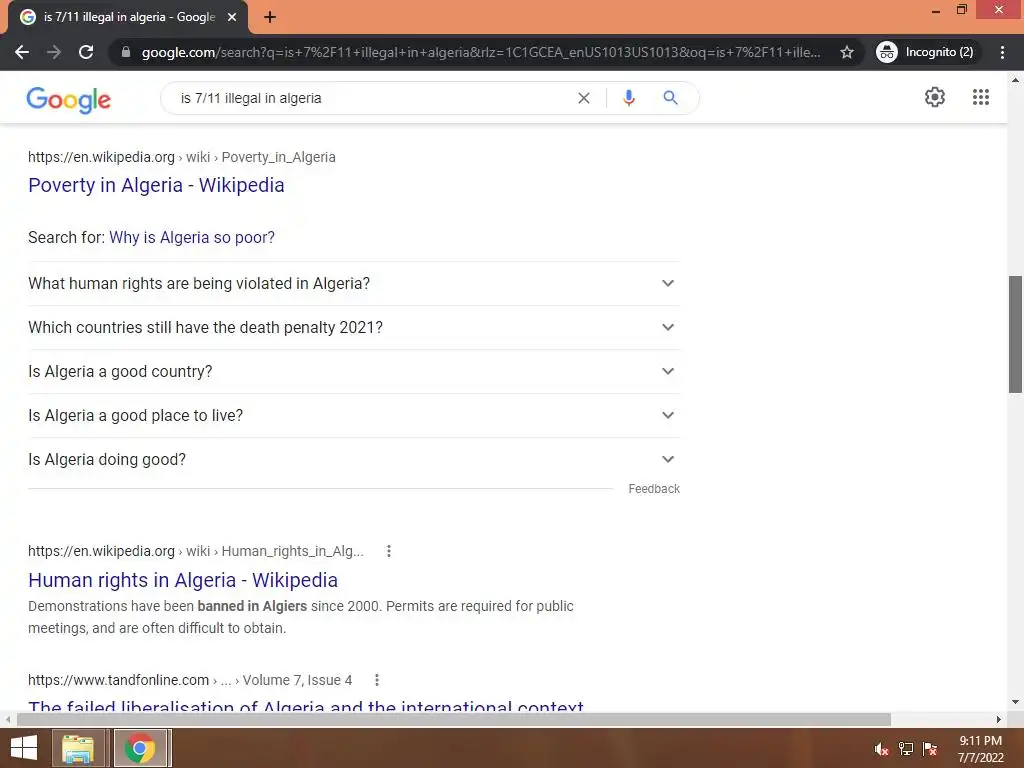Click the address bar URL
1024x768 pixels.
(x=481, y=52)
